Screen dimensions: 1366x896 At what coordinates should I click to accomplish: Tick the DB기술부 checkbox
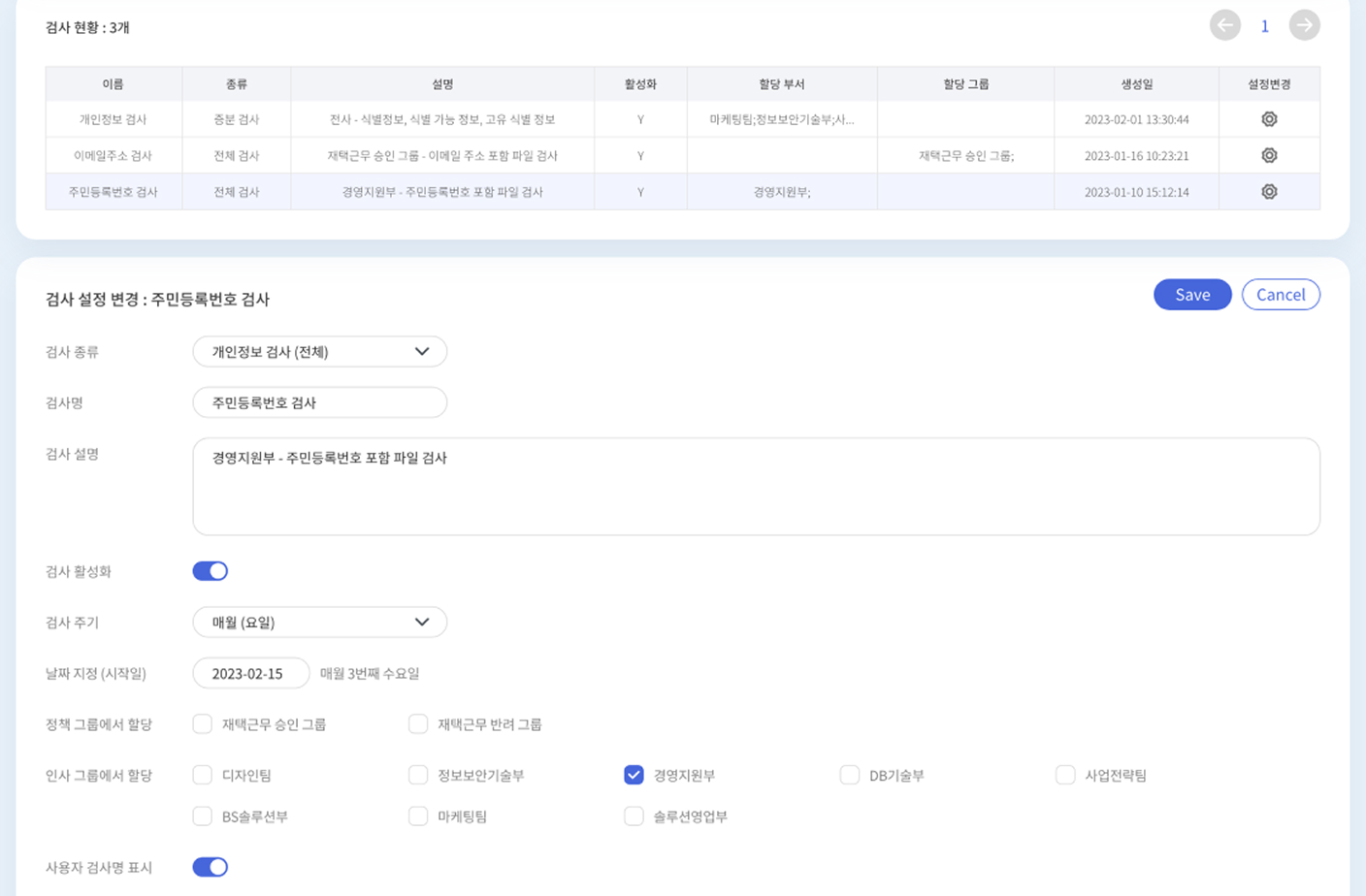point(850,775)
